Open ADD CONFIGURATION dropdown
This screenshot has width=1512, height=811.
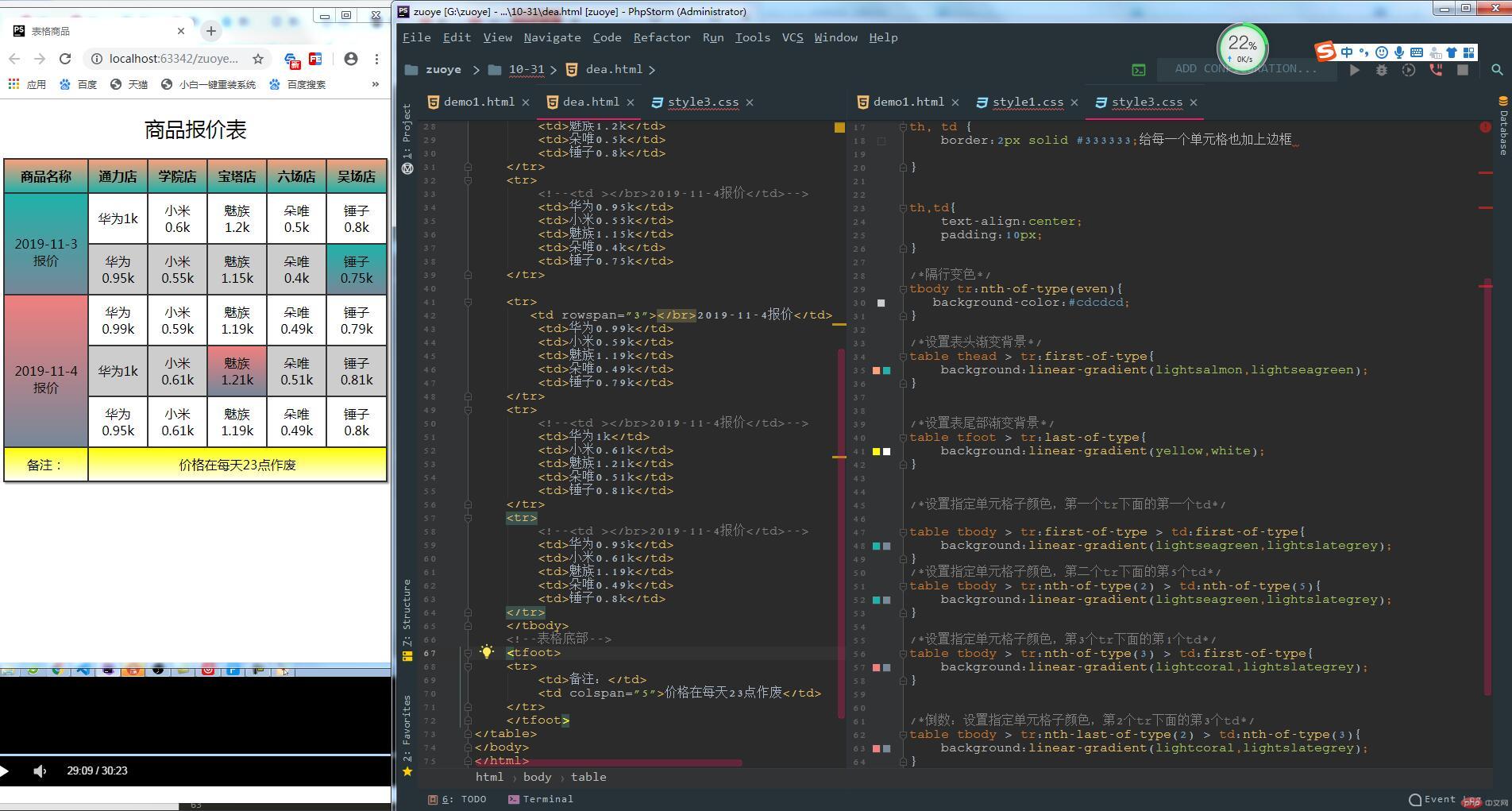coord(1245,69)
